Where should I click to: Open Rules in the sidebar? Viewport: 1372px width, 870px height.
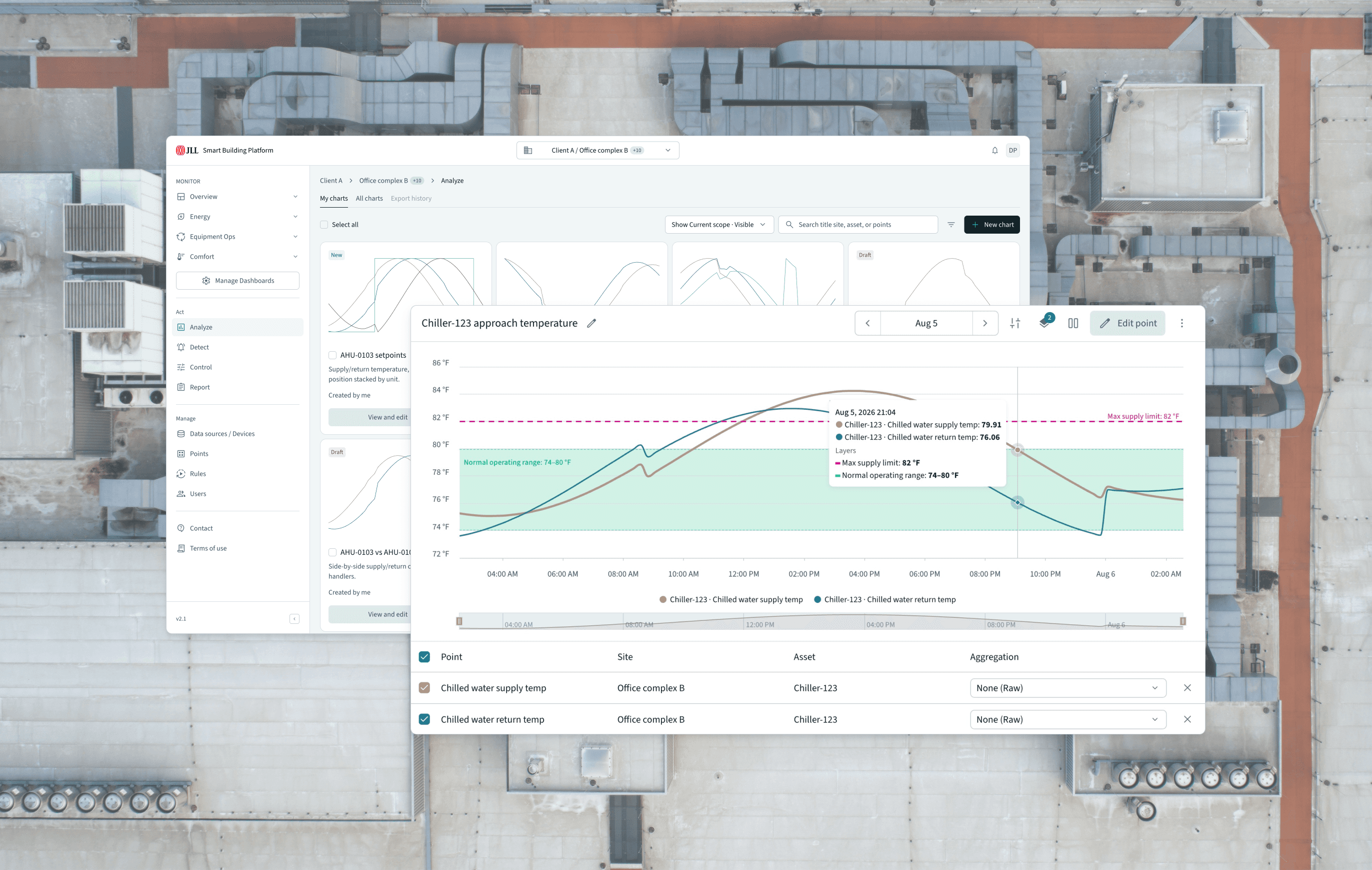(237, 474)
